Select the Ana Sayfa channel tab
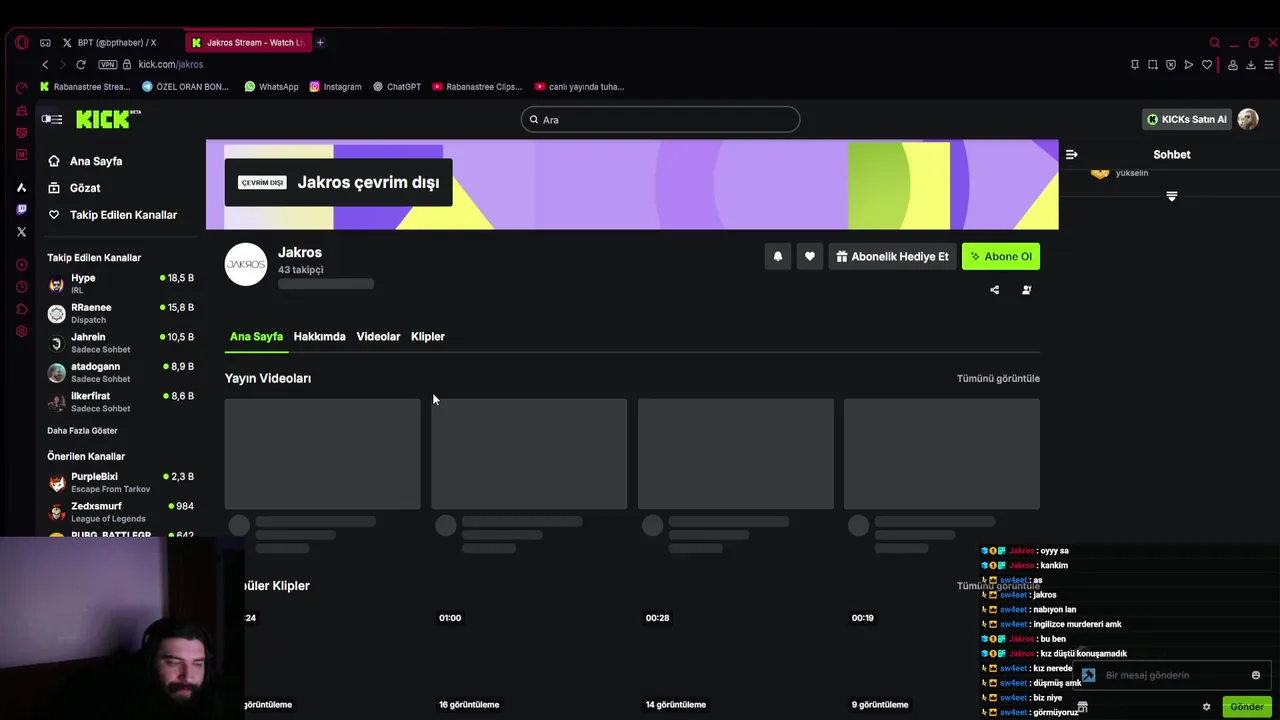Image resolution: width=1280 pixels, height=720 pixels. [x=256, y=337]
